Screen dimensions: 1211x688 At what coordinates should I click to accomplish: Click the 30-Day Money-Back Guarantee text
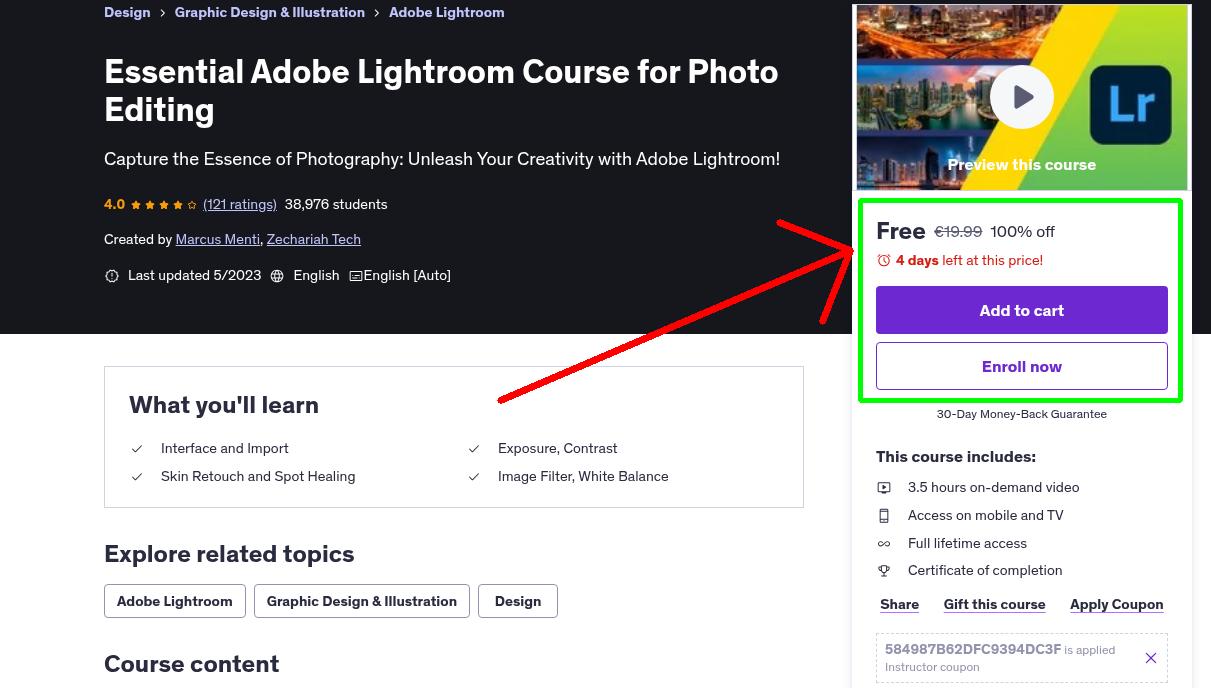(1022, 414)
